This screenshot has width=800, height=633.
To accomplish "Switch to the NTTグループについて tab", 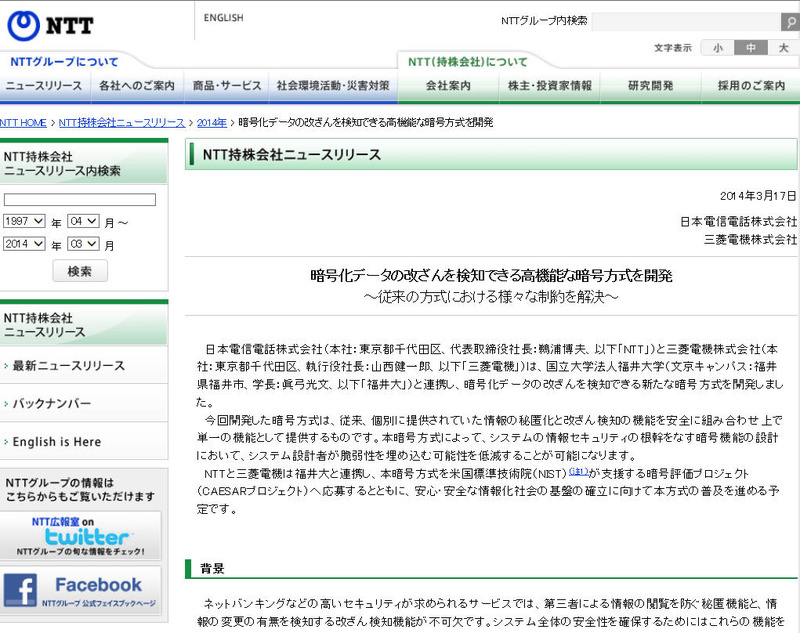I will (64, 62).
